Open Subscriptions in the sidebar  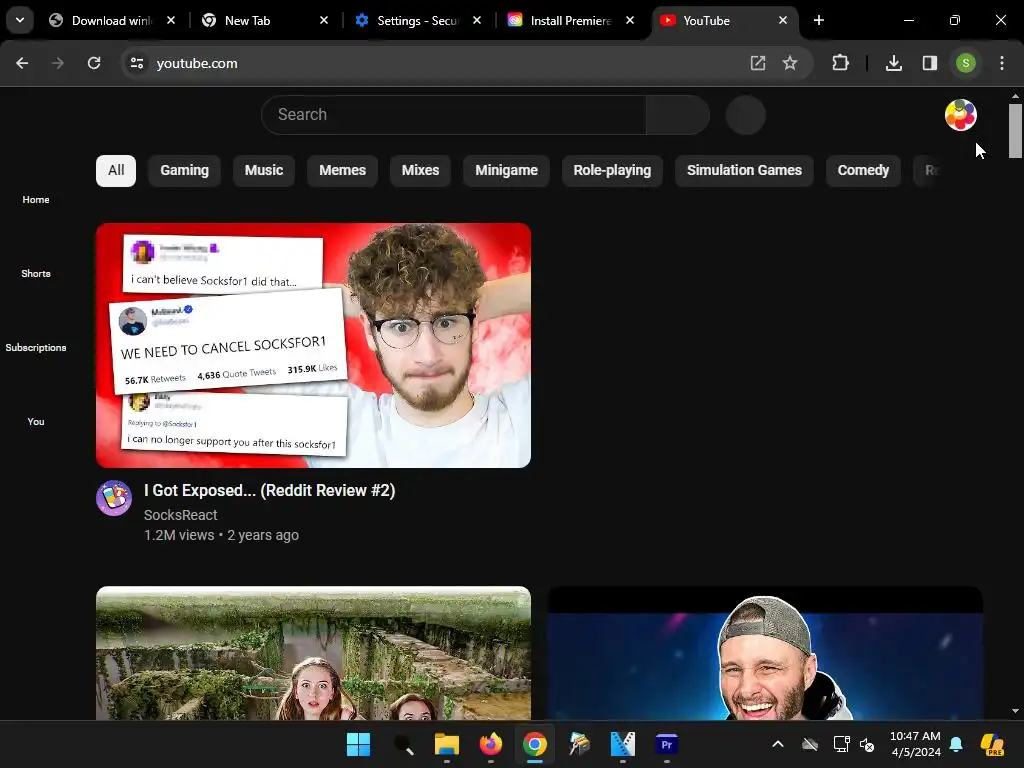click(x=36, y=347)
